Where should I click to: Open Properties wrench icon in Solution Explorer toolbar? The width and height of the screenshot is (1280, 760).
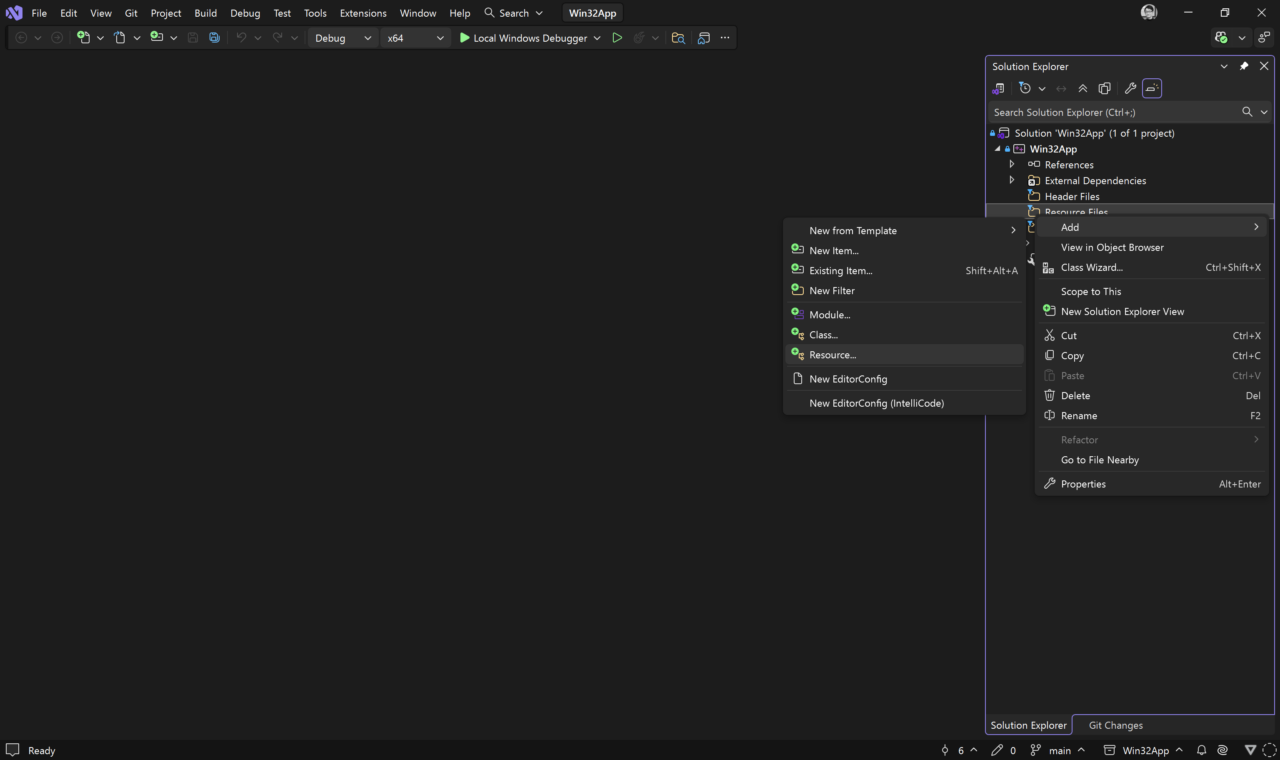[x=1130, y=89]
